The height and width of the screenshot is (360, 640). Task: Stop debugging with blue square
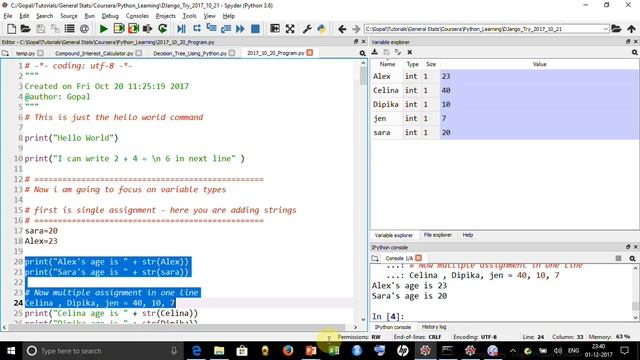pyautogui.click(x=255, y=29)
